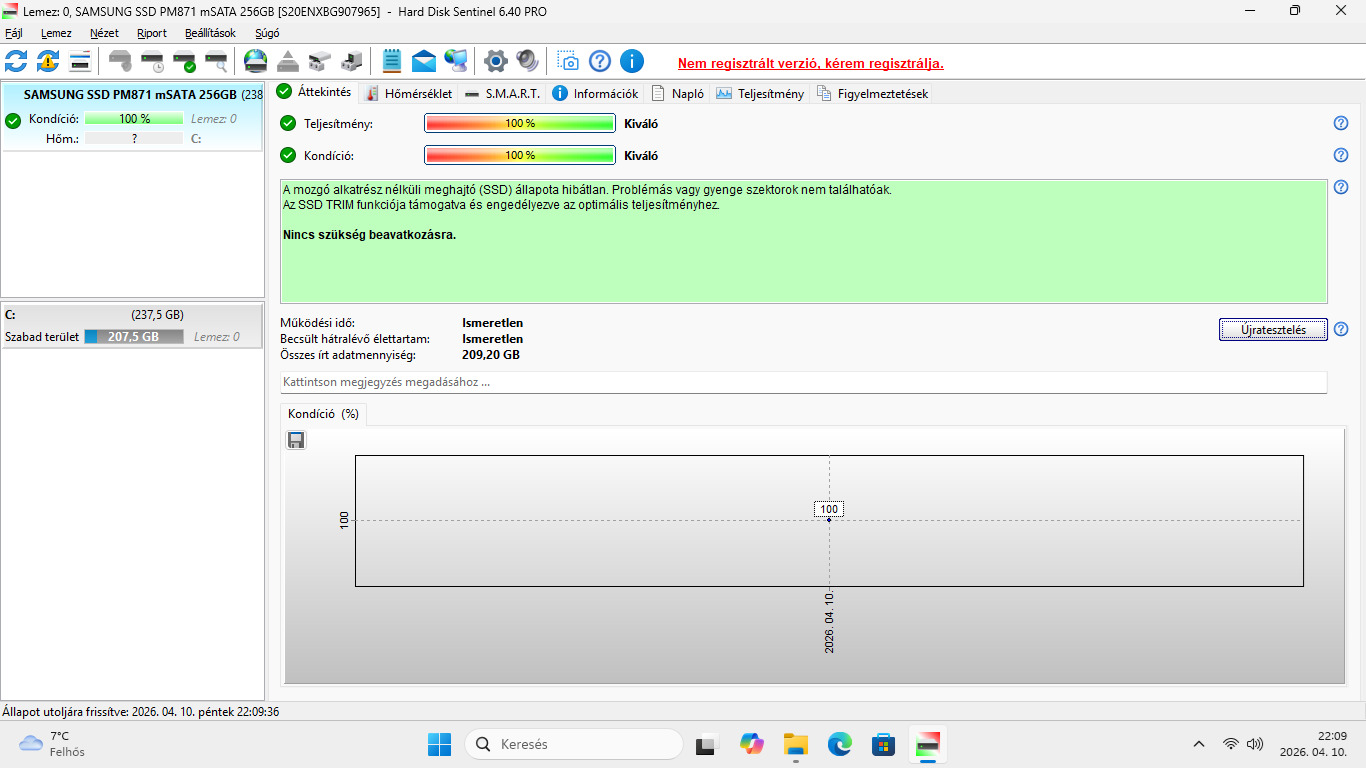
Task: Click help icon beside green status text
Action: [1341, 187]
